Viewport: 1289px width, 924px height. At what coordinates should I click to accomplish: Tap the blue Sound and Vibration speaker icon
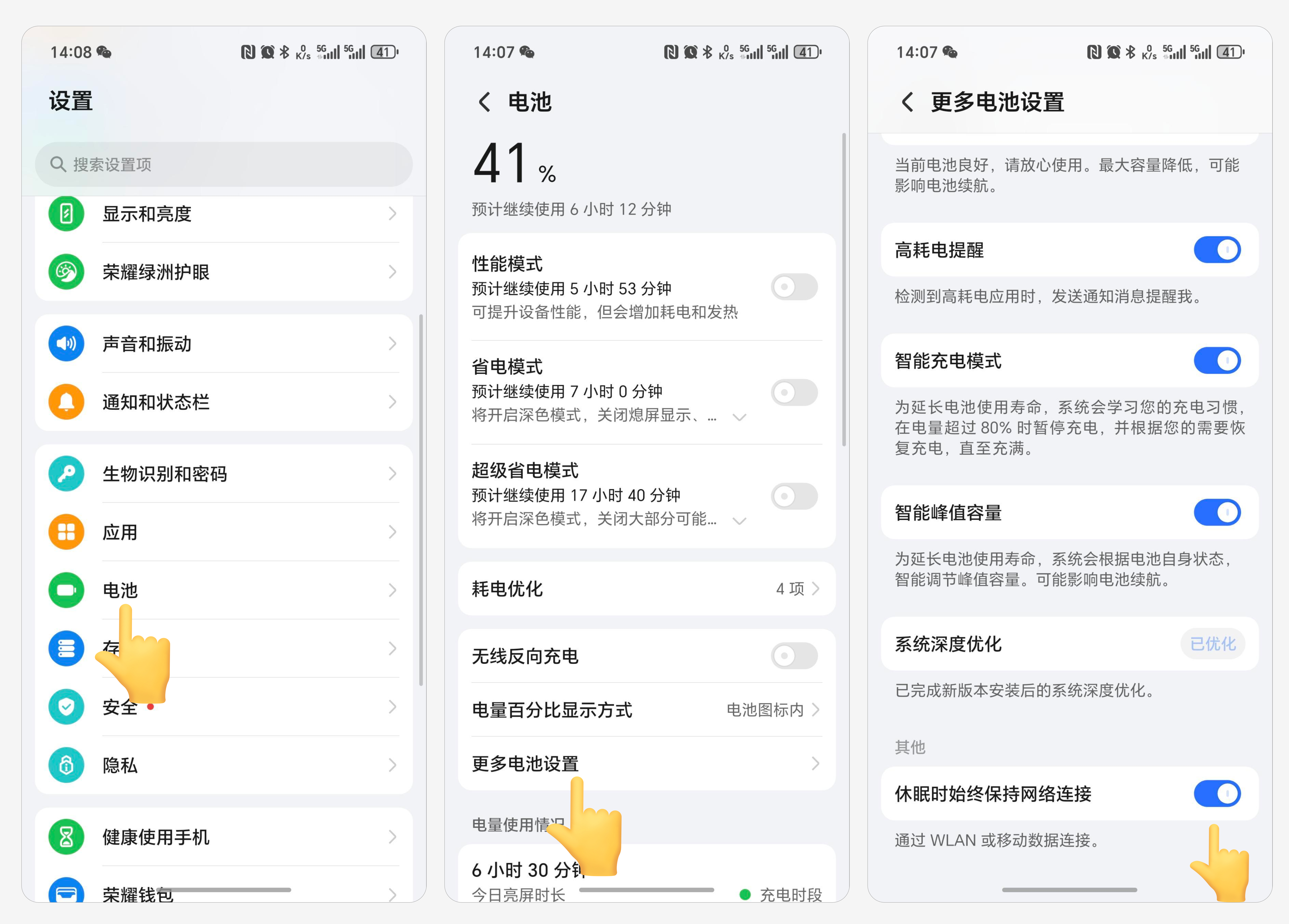click(67, 343)
